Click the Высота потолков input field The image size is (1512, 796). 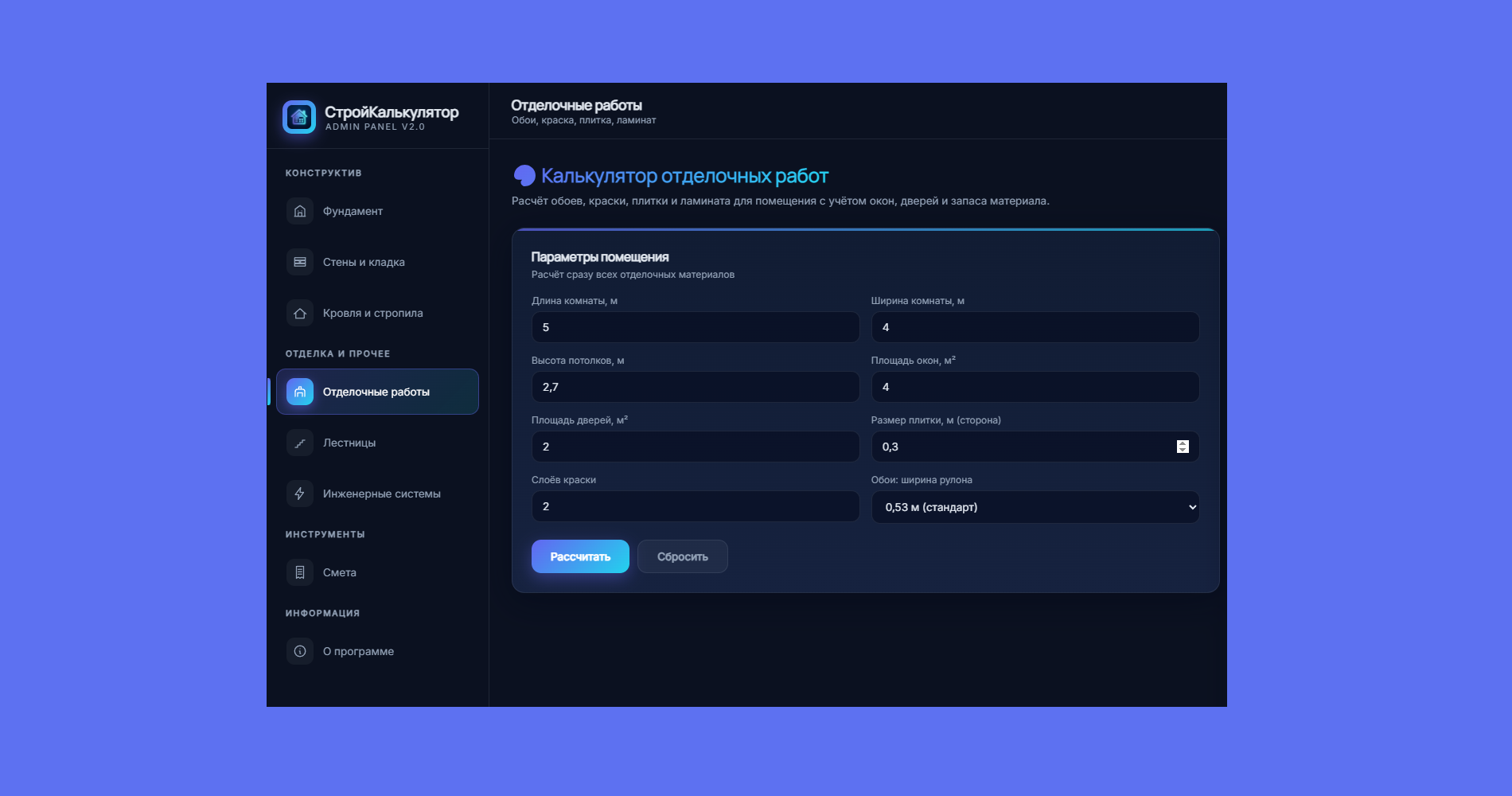click(696, 387)
